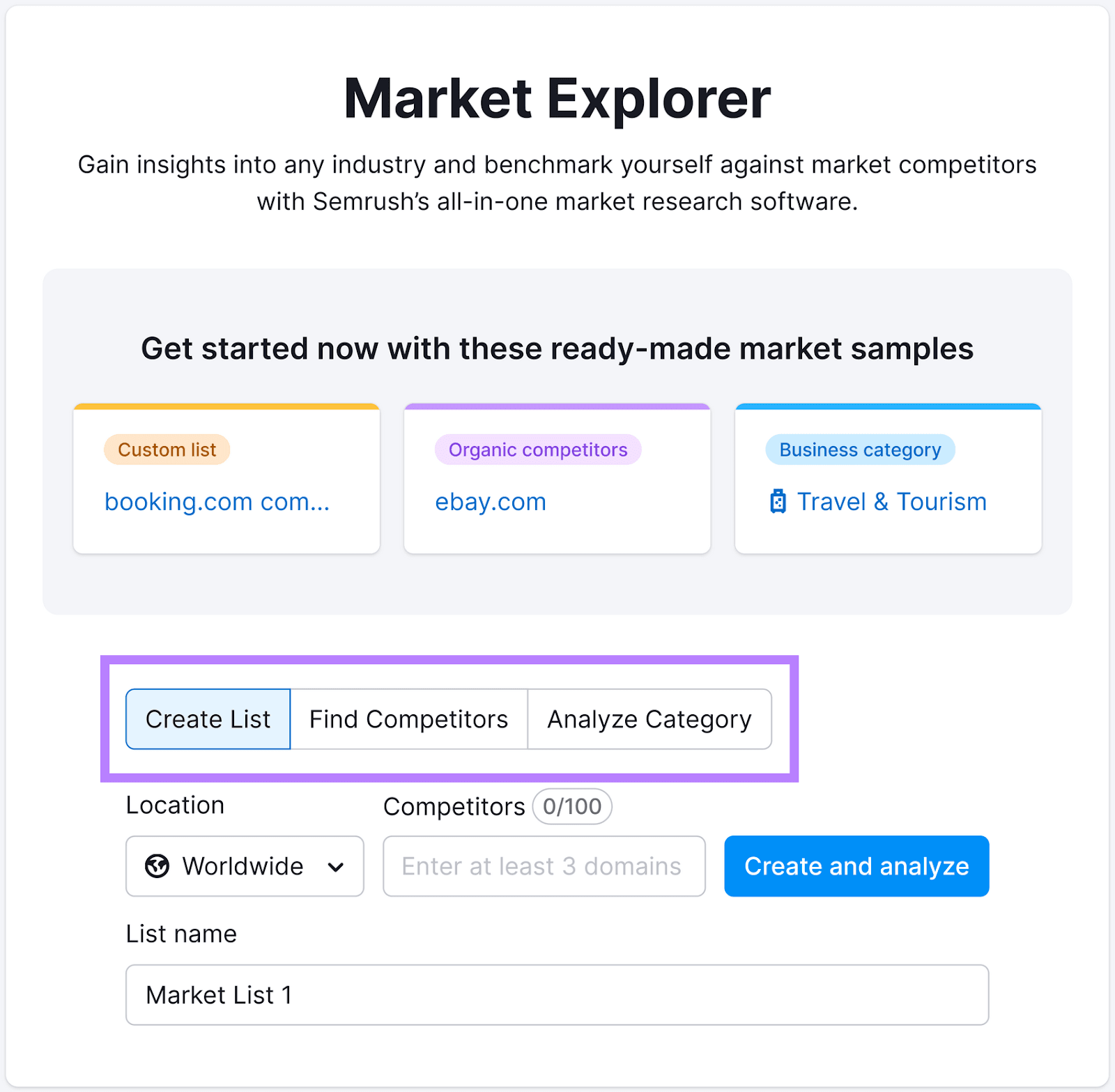This screenshot has width=1115, height=1092.
Task: Open the Worldwide location dropdown
Action: coord(244,866)
